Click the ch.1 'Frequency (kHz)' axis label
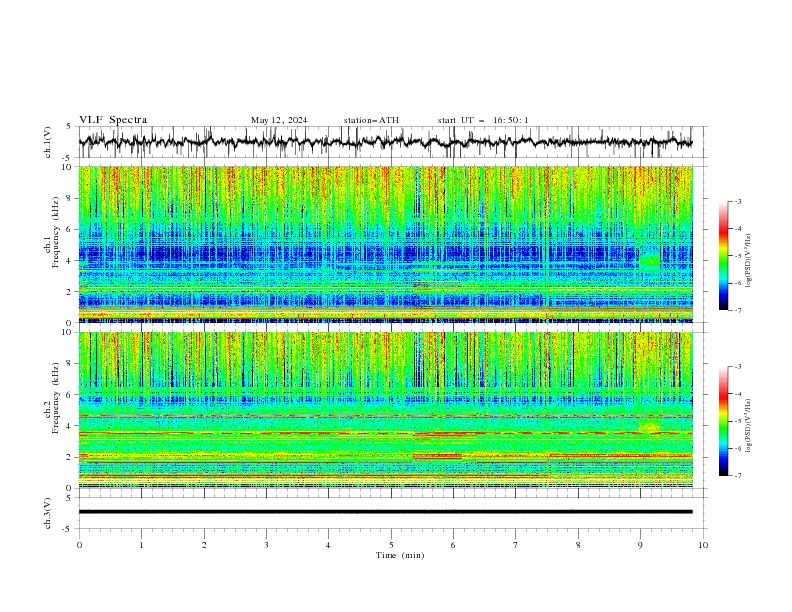Image resolution: width=792 pixels, height=612 pixels. [55, 230]
